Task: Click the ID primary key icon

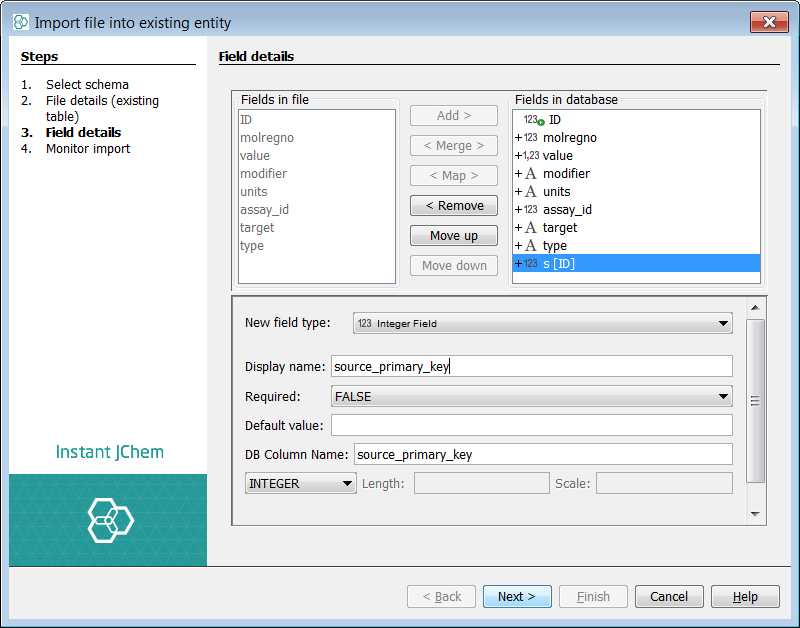Action: (533, 120)
